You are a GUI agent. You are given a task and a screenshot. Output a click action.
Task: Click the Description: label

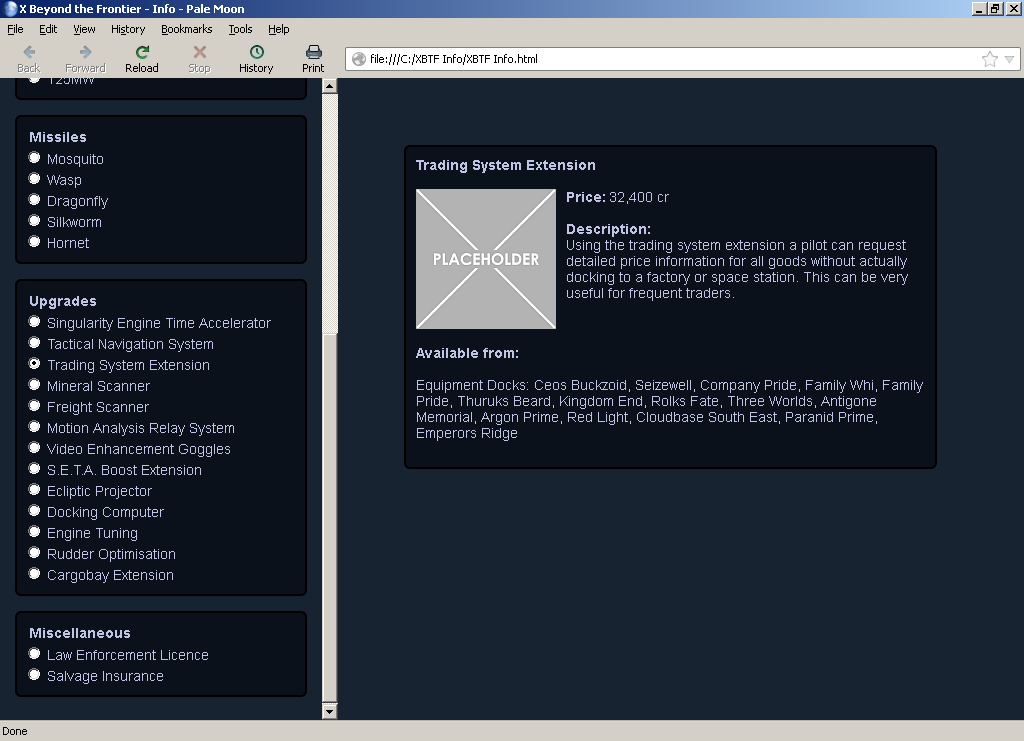(x=608, y=229)
